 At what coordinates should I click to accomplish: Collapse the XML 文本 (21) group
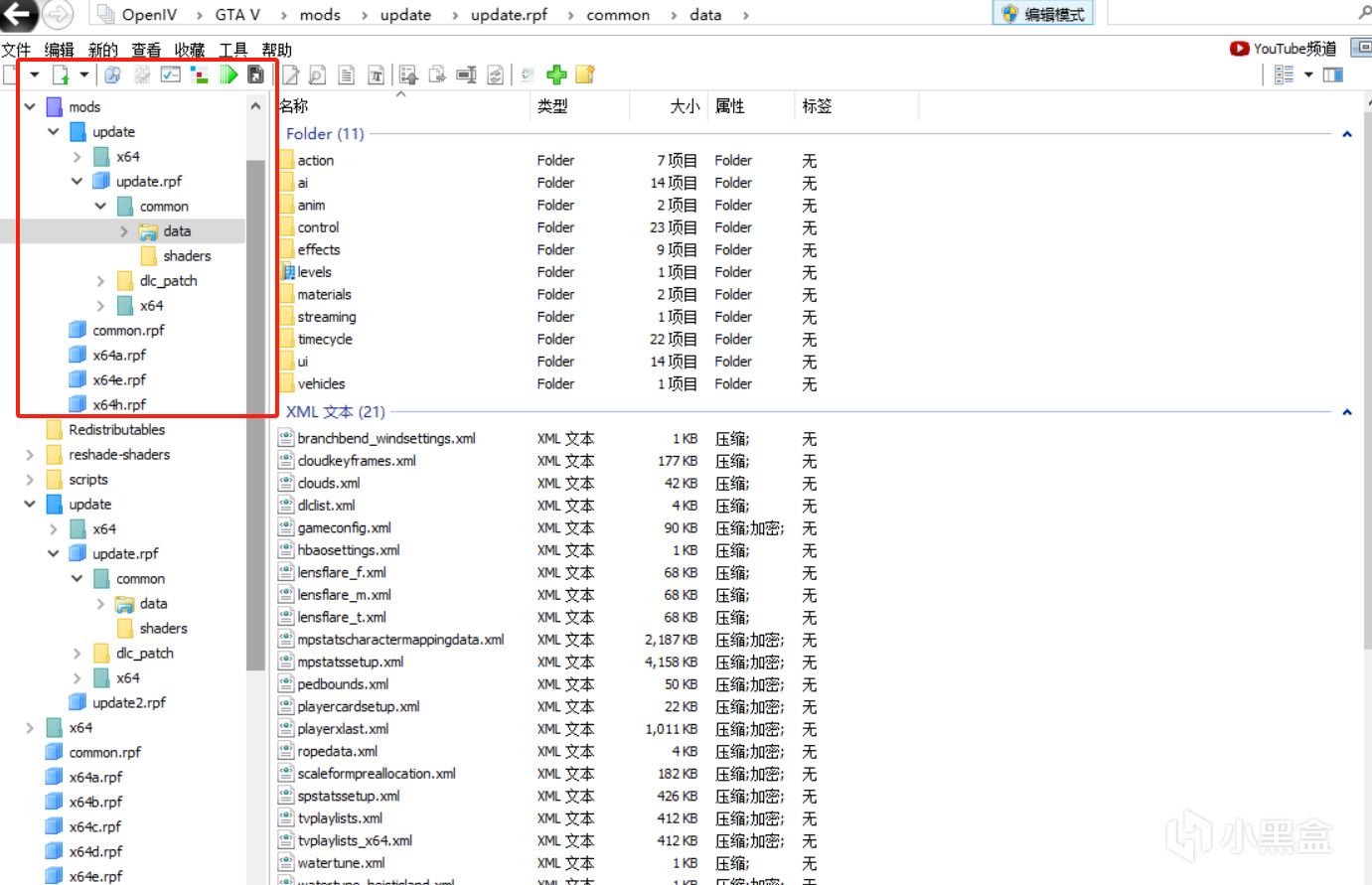[x=1347, y=412]
